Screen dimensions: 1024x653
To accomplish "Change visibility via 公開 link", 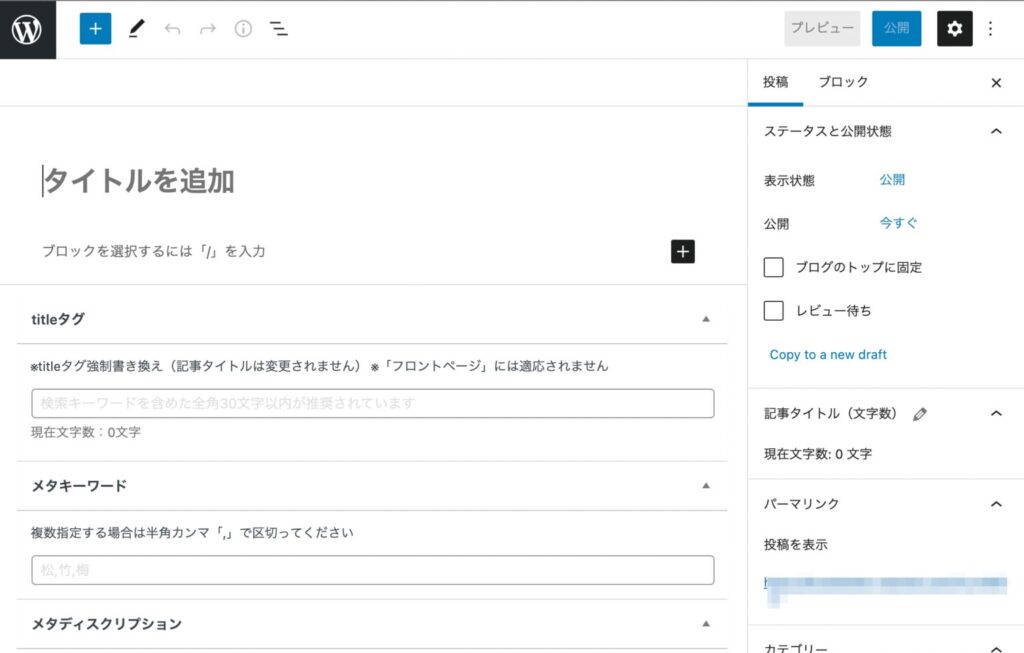I will coord(891,180).
